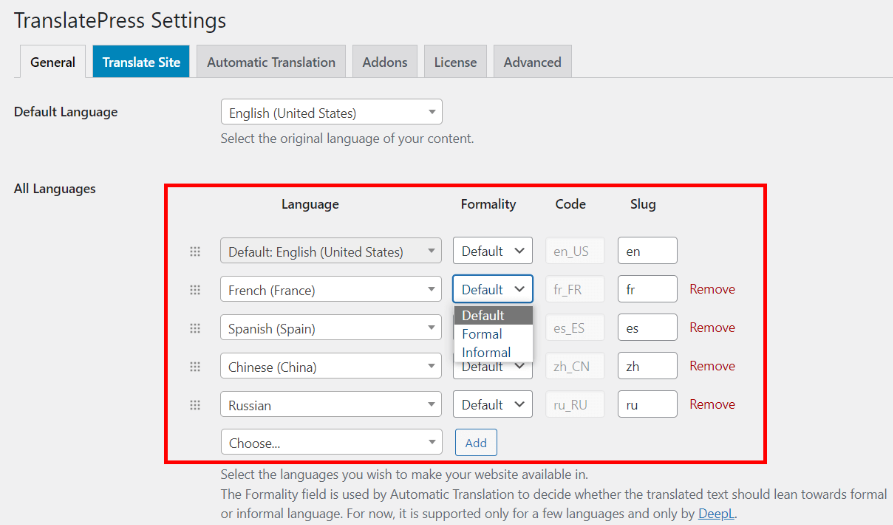The height and width of the screenshot is (525, 893).
Task: Open Formality dropdown for English row
Action: 493,251
